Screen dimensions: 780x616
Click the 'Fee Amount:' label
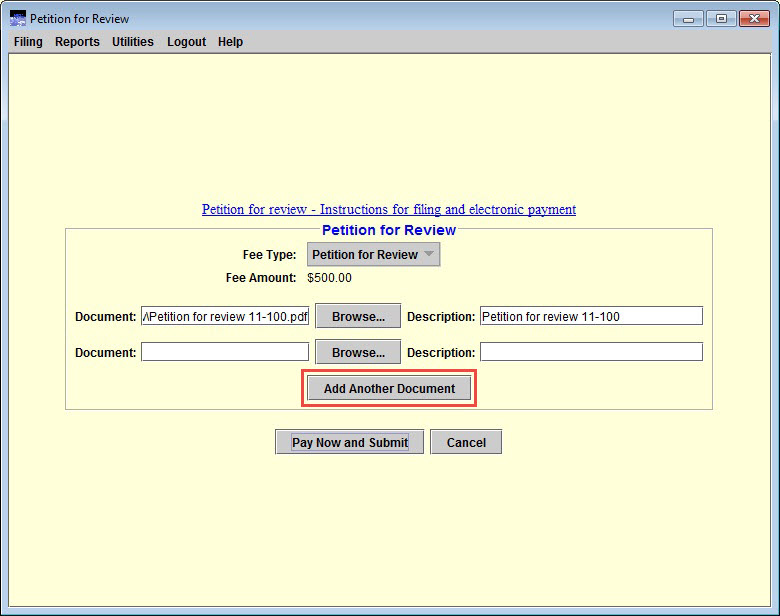coord(261,278)
